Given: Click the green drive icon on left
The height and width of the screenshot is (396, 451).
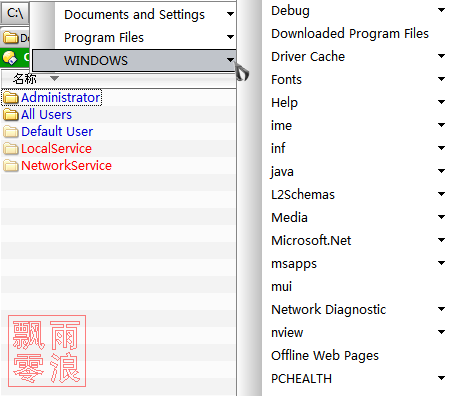Looking at the screenshot, I should tap(10, 58).
